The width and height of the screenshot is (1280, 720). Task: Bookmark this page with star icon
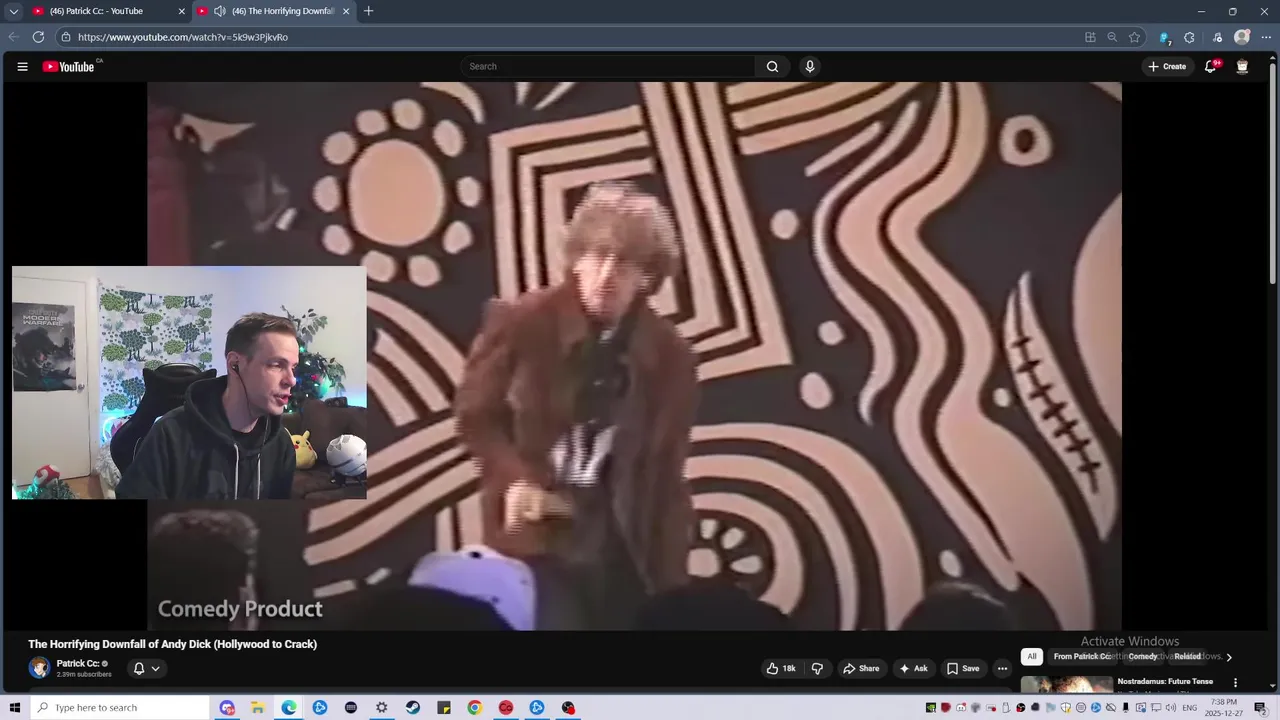click(1134, 37)
